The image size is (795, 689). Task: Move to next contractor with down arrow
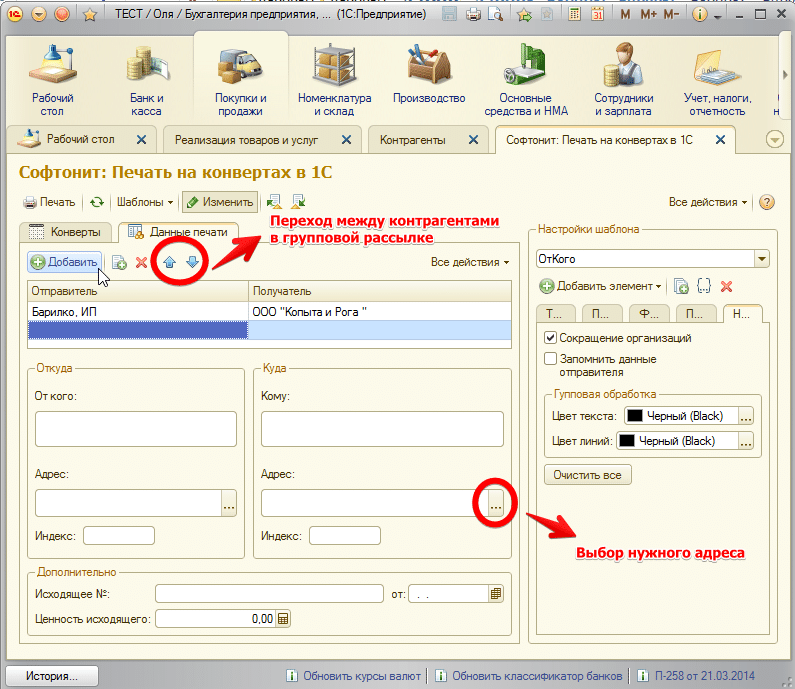point(192,263)
